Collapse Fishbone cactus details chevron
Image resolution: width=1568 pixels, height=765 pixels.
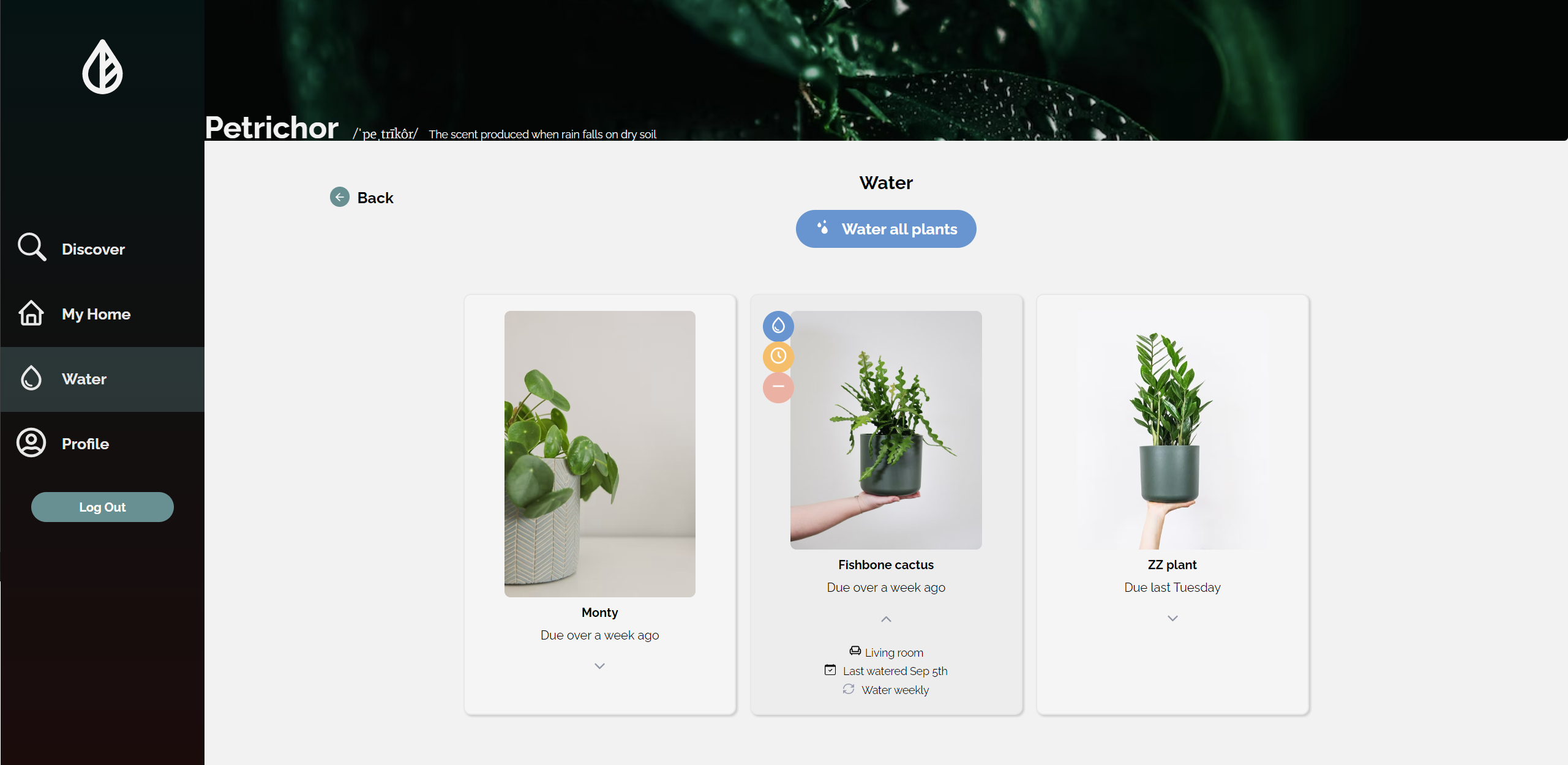pyautogui.click(x=885, y=619)
